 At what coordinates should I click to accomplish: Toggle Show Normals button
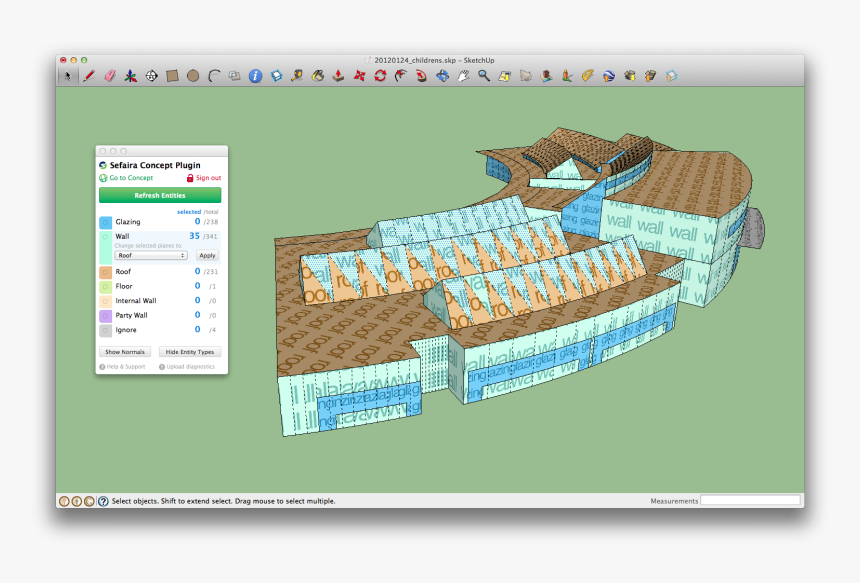(x=125, y=352)
